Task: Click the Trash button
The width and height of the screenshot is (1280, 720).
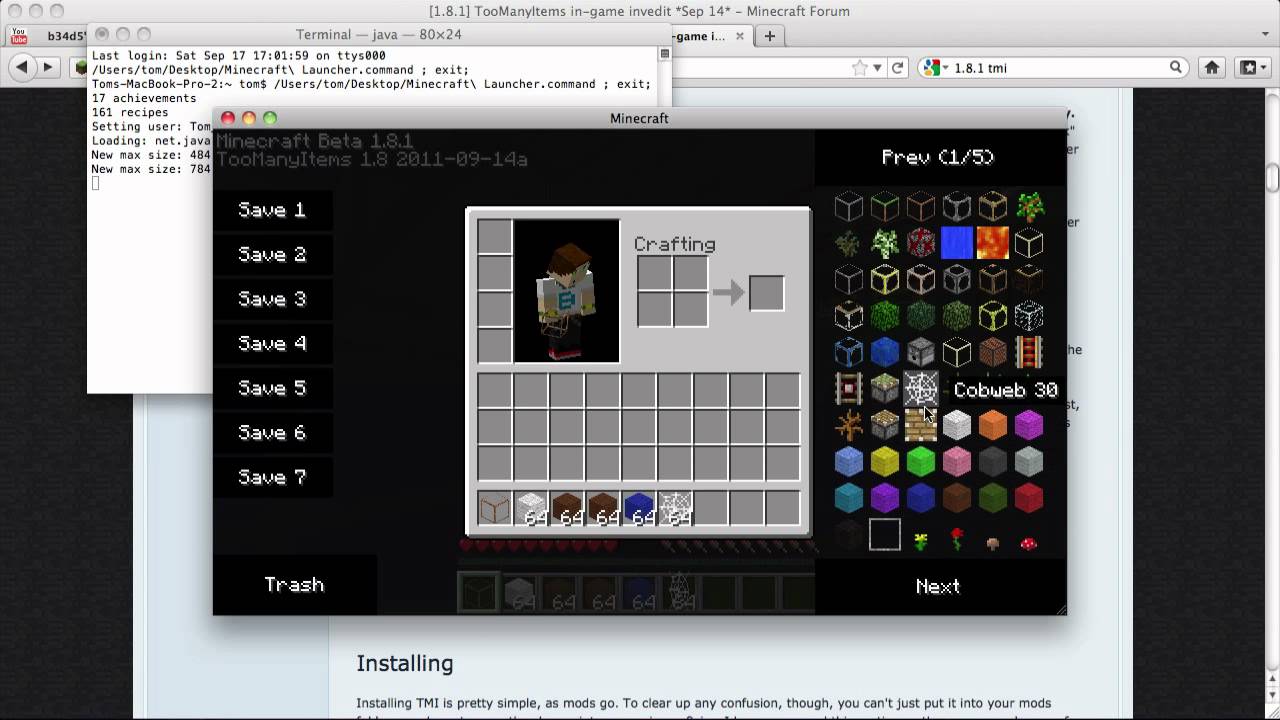Action: pyautogui.click(x=294, y=585)
